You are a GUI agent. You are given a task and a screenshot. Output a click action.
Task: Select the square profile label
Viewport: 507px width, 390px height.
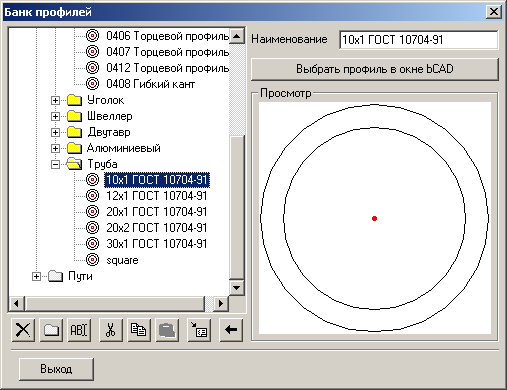pyautogui.click(x=122, y=260)
